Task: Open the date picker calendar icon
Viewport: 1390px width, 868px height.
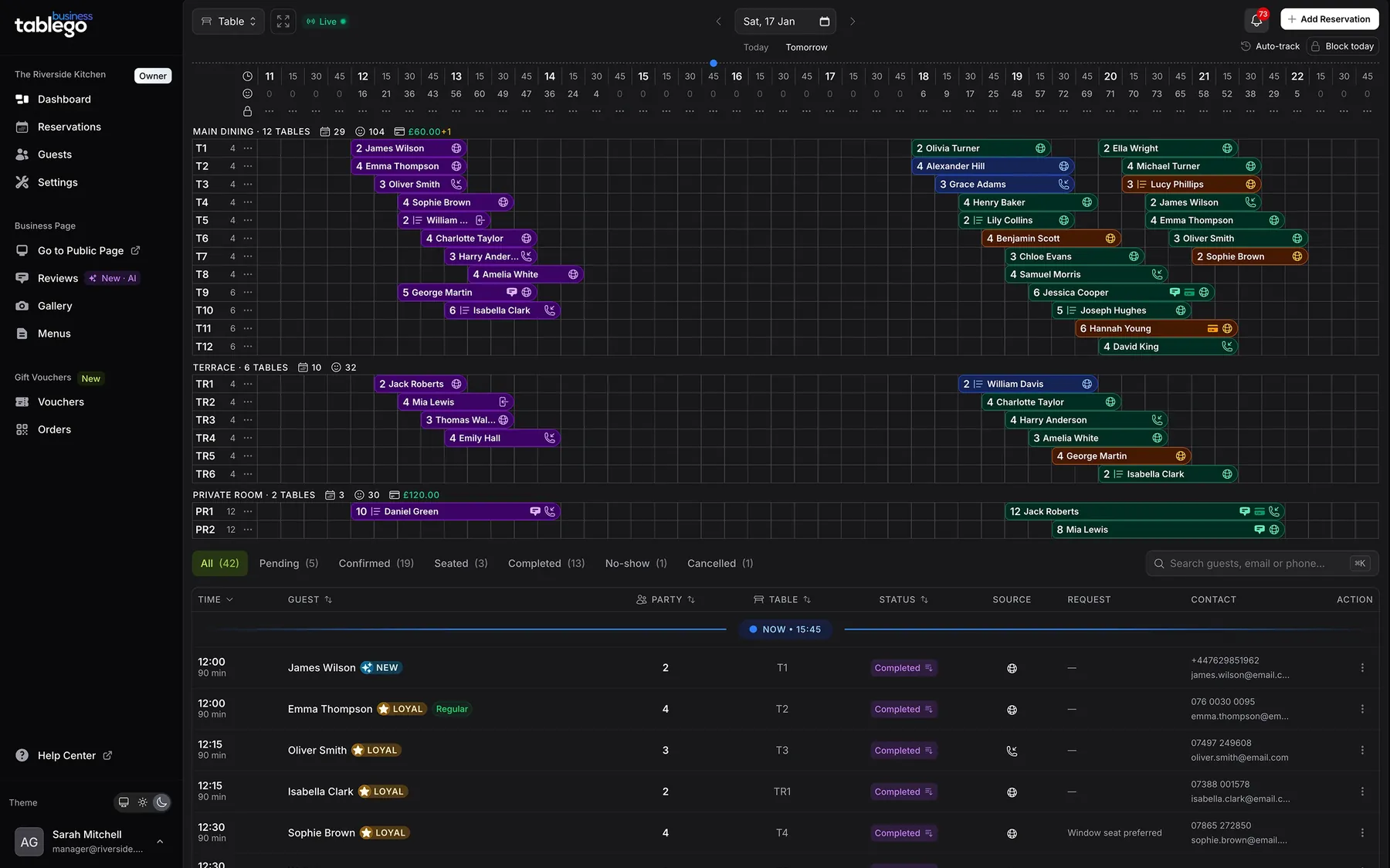Action: coord(825,22)
